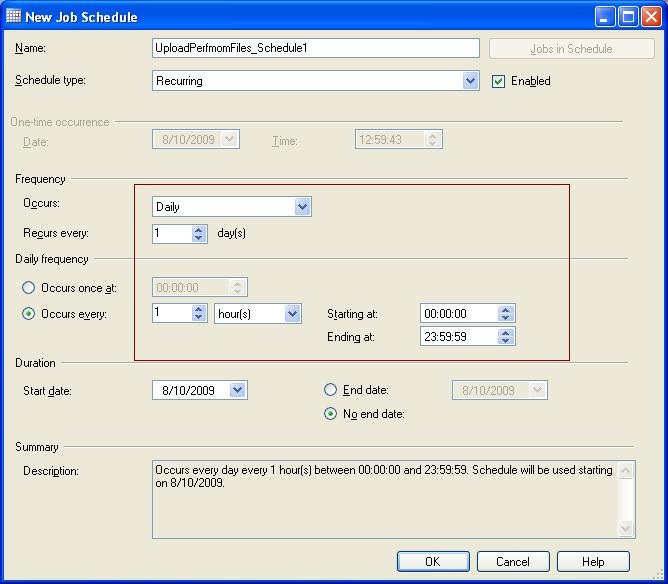Expand the Occurs frequency dropdown
The width and height of the screenshot is (668, 584).
point(303,207)
